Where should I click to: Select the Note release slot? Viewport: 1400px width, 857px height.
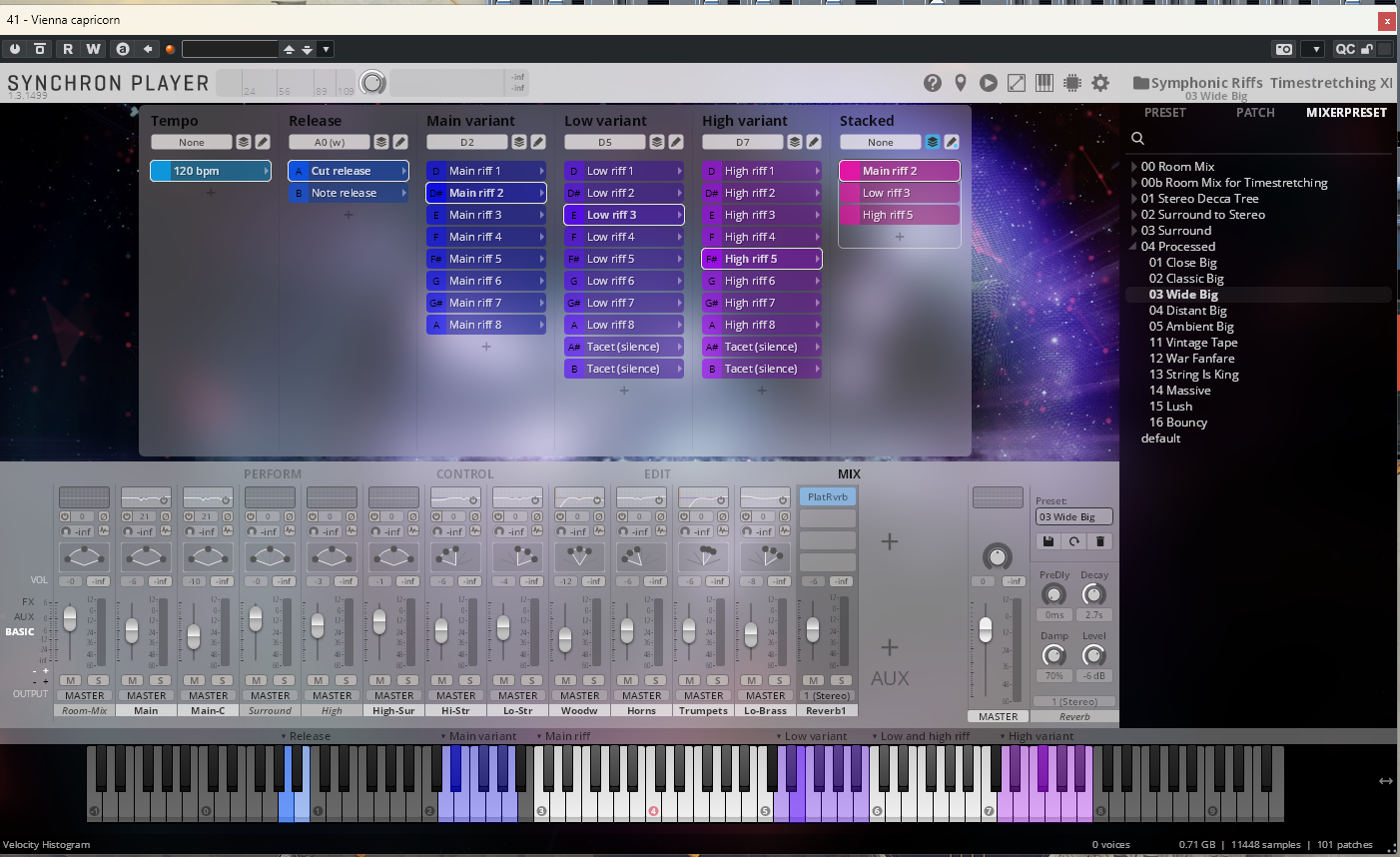tap(349, 193)
